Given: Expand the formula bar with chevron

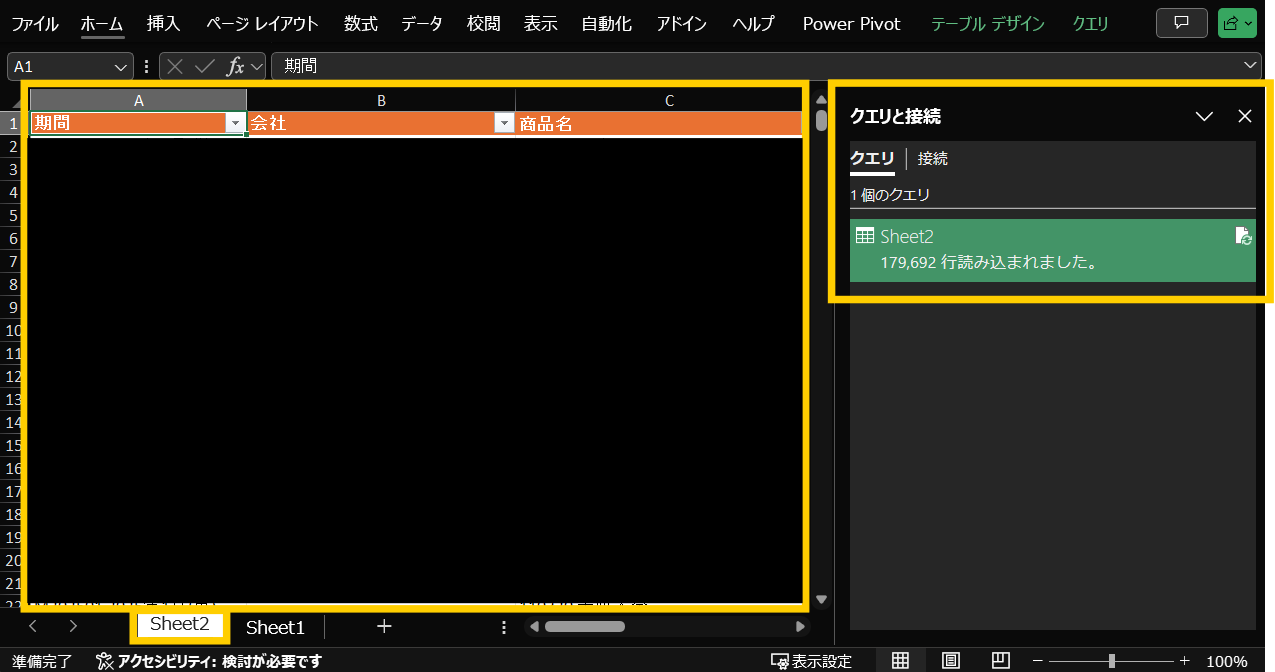Looking at the screenshot, I should (x=1250, y=66).
